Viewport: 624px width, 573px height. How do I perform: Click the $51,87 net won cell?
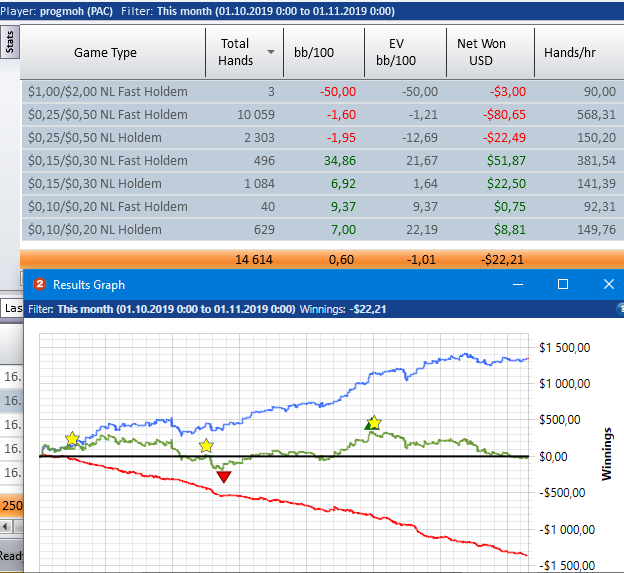point(506,161)
